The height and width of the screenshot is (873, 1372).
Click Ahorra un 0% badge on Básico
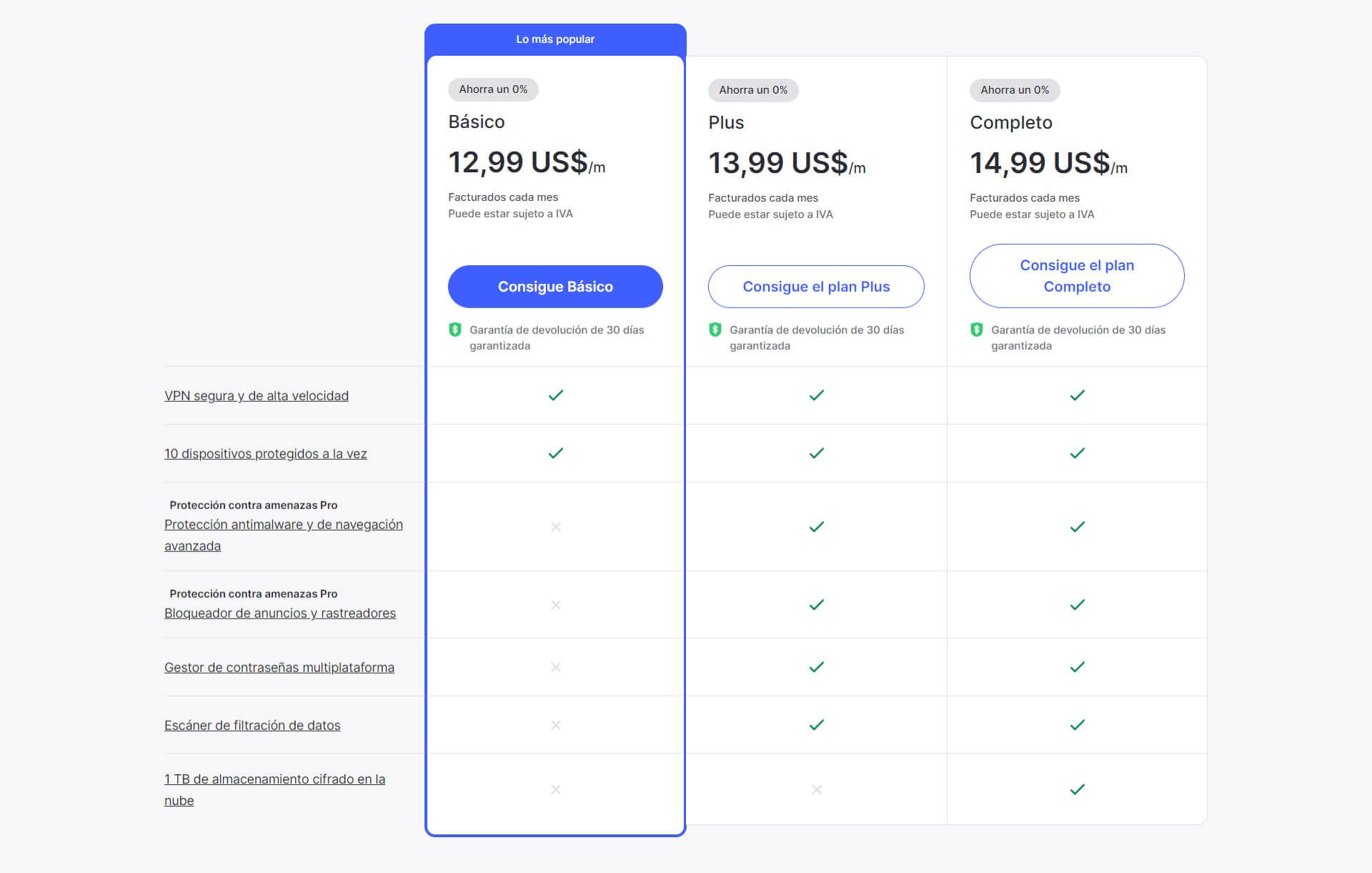click(x=493, y=89)
